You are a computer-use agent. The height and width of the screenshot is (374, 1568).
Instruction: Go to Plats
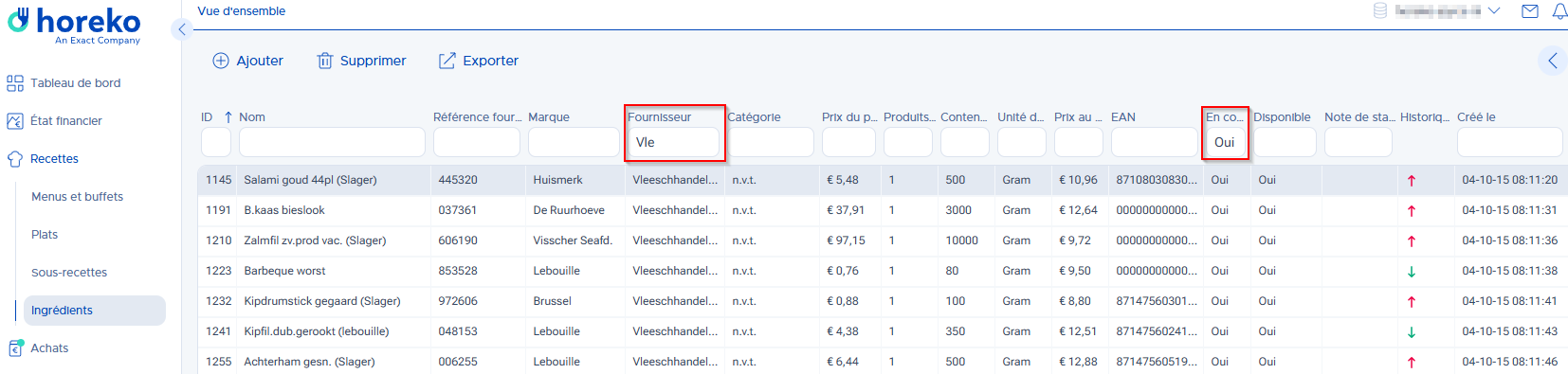point(45,235)
